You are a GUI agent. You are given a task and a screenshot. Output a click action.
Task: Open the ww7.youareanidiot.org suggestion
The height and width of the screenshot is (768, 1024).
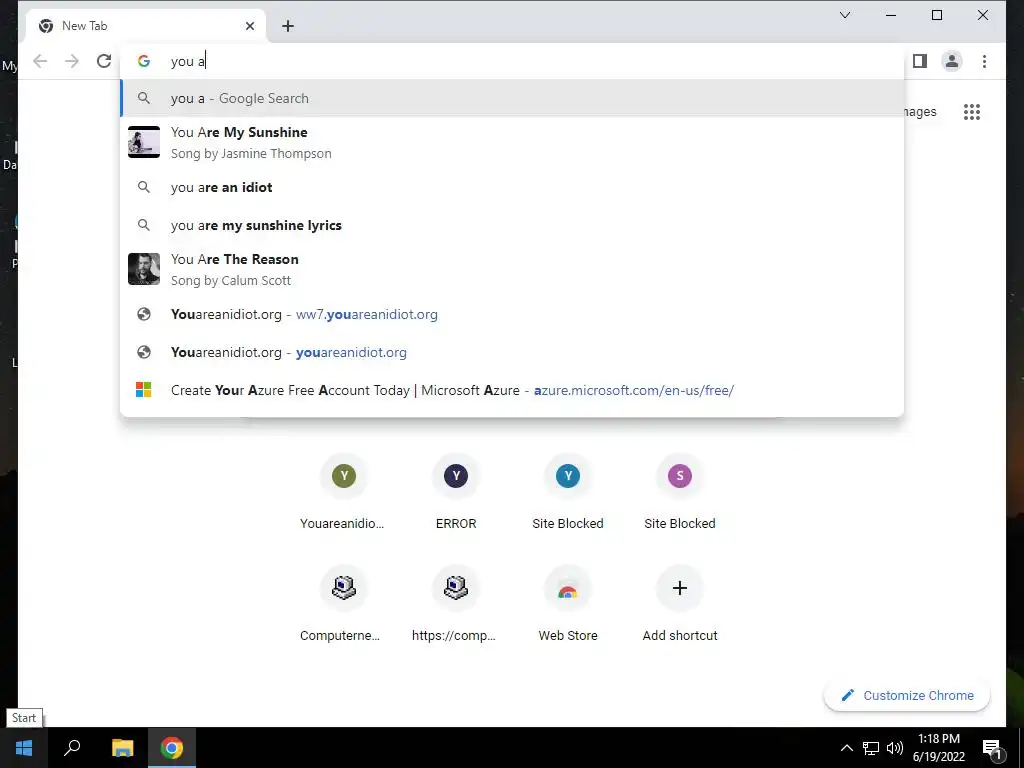coord(513,314)
